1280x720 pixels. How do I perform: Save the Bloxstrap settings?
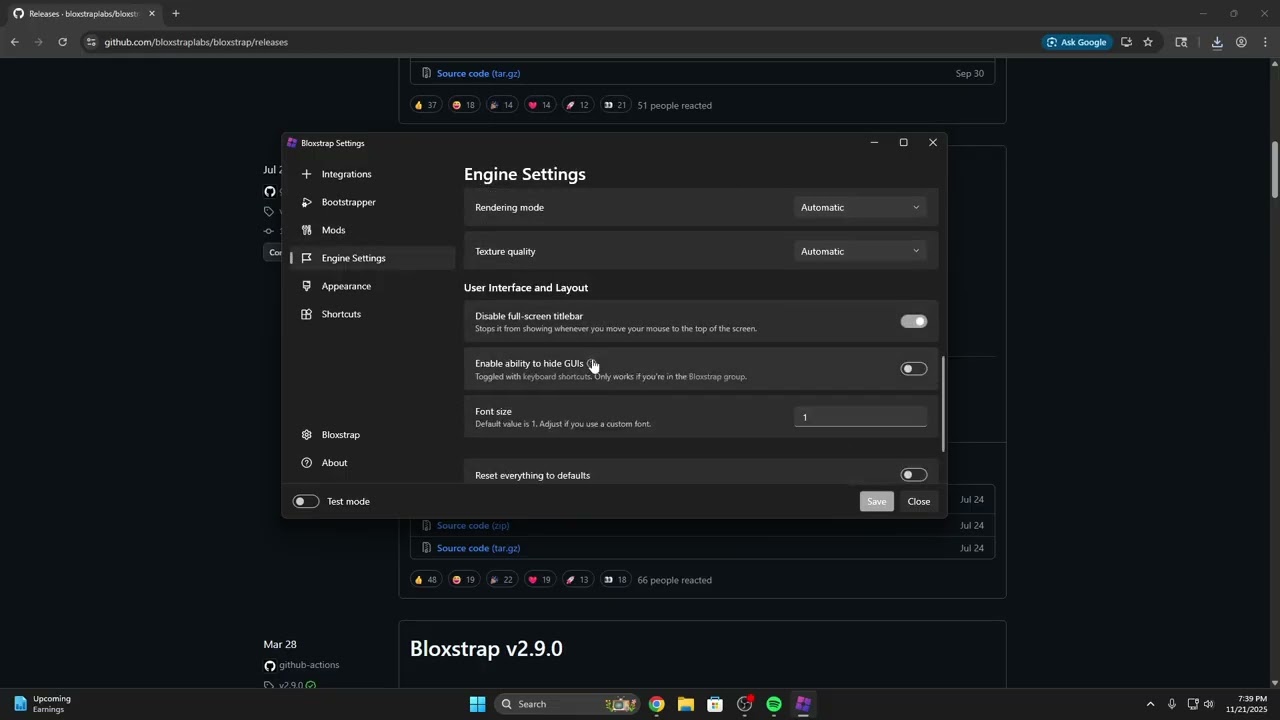[x=876, y=501]
